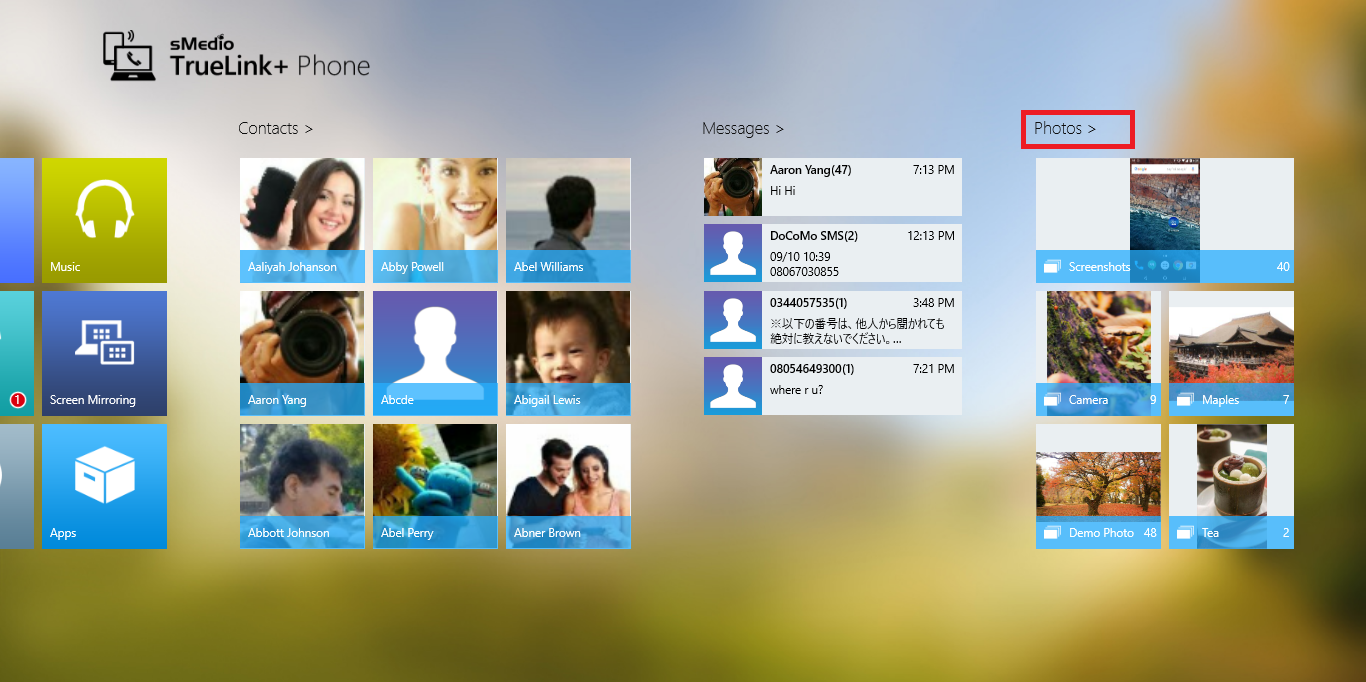The image size is (1366, 682).
Task: Launch the Screen Mirroring tile
Action: point(104,353)
